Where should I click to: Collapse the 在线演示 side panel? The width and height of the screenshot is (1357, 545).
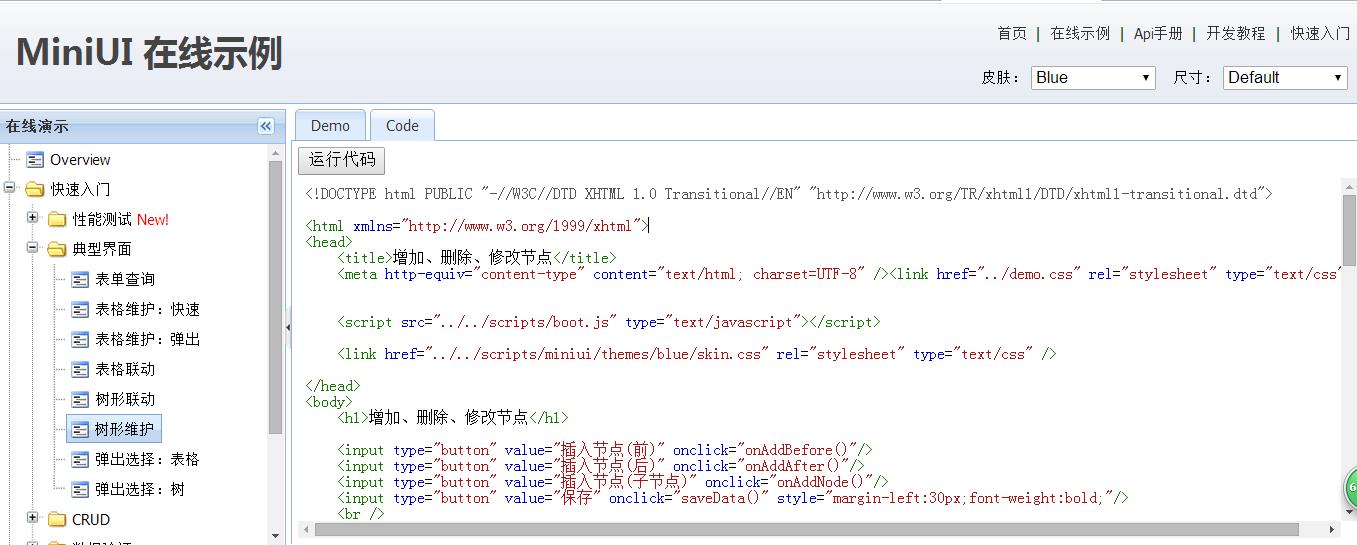[x=265, y=126]
